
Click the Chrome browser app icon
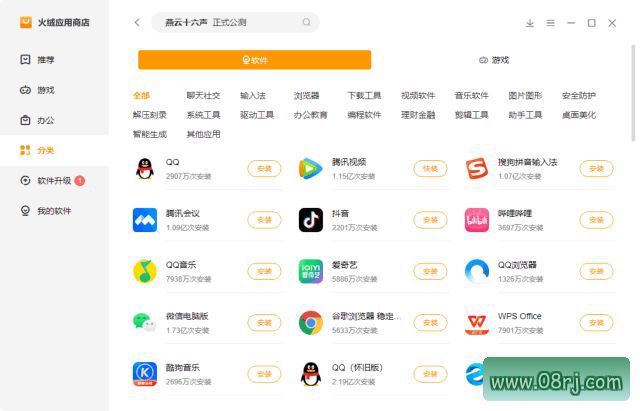pos(311,322)
